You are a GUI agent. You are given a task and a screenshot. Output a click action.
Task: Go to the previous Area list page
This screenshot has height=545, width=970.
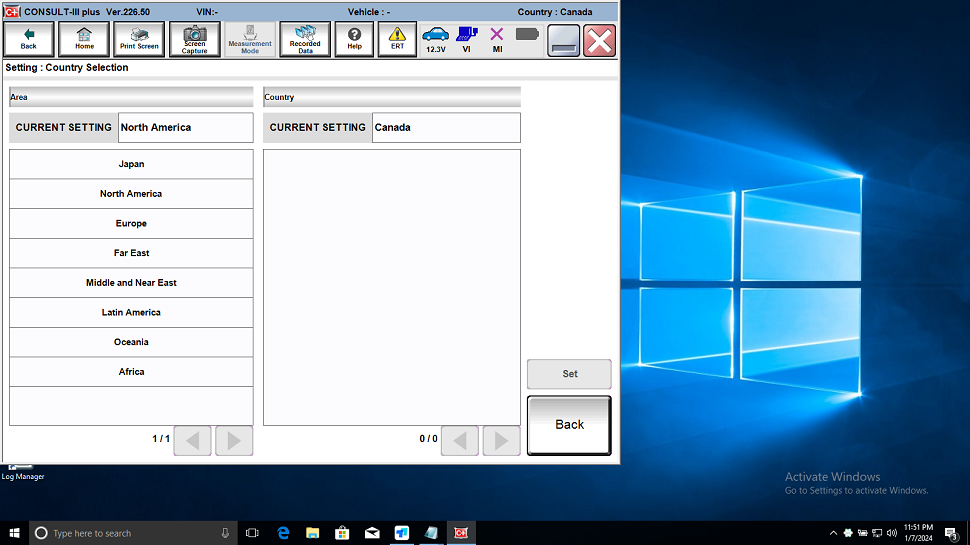192,440
